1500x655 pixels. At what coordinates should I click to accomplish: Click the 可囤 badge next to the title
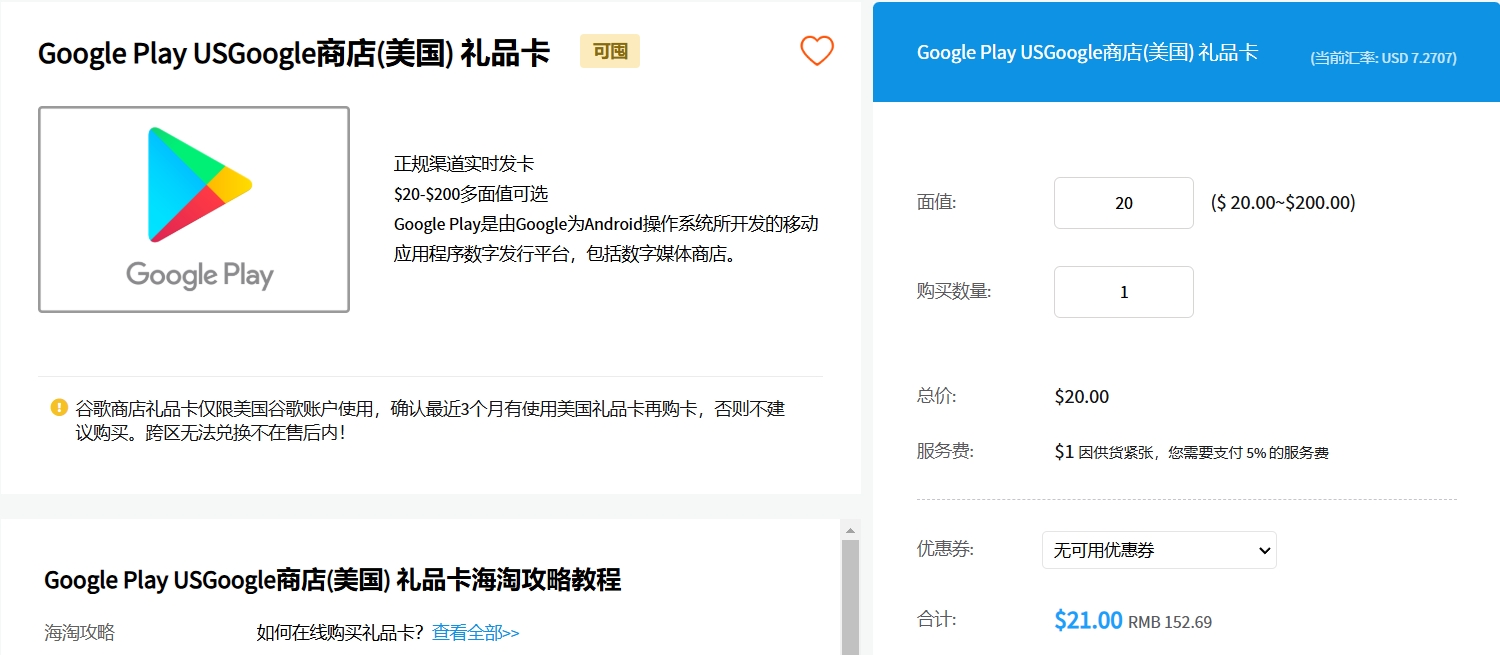[x=610, y=51]
